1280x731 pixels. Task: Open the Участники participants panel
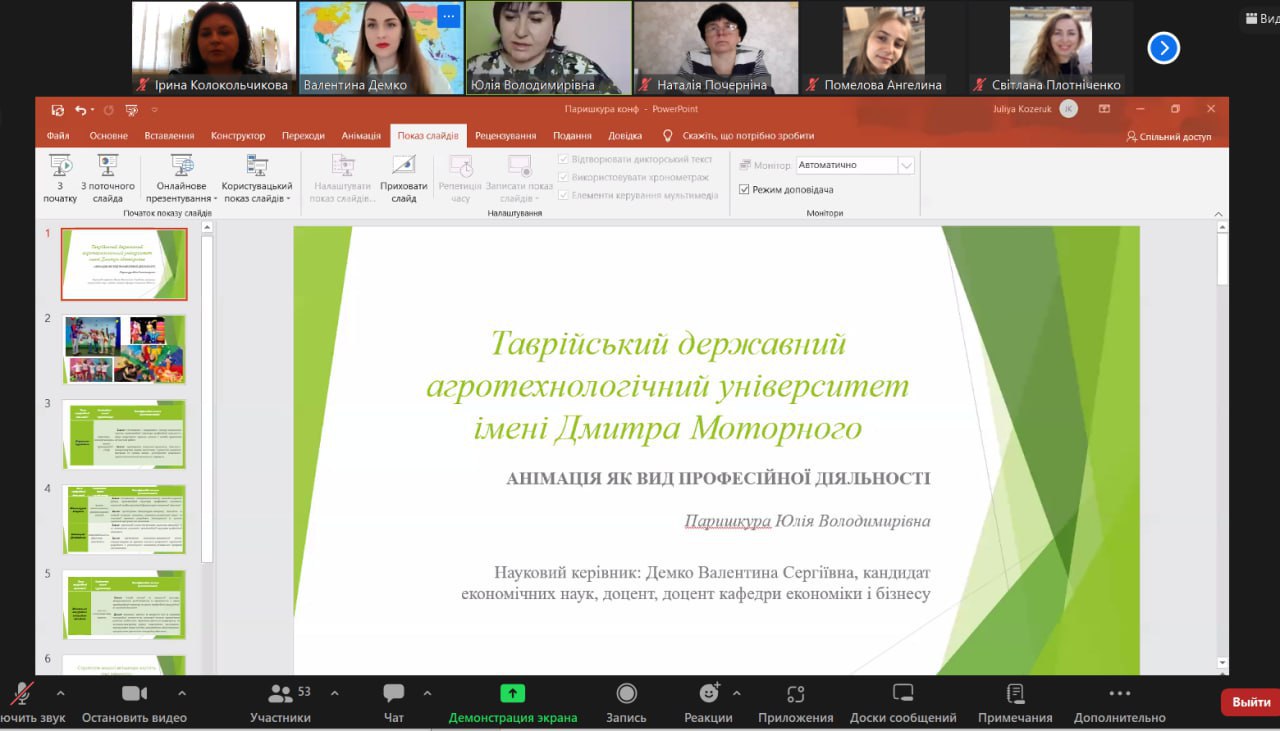click(x=280, y=702)
